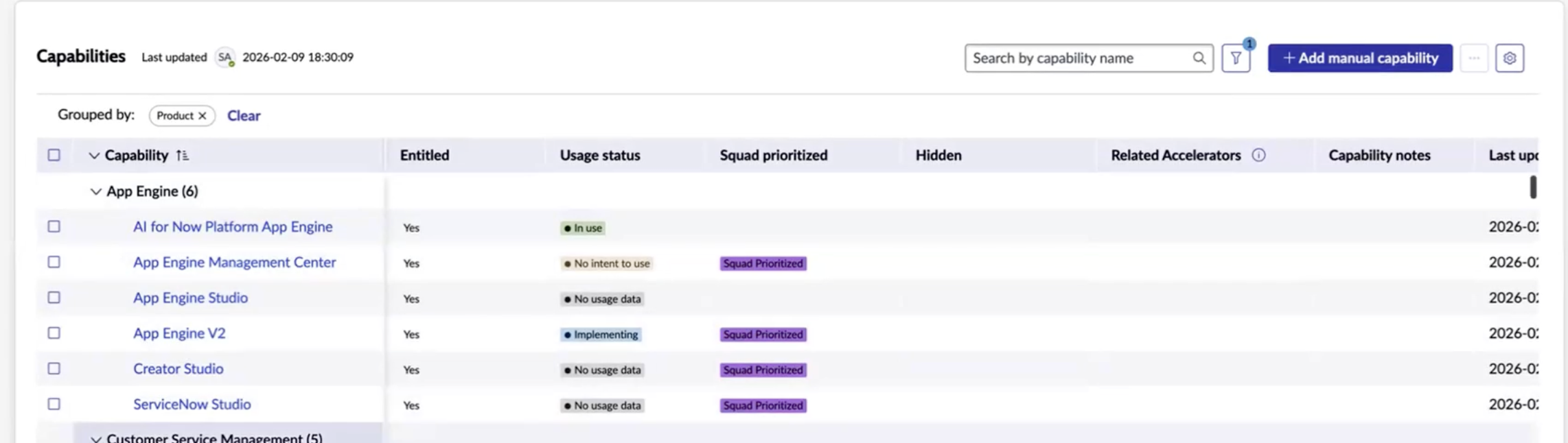
Task: Check the AI for Now Platform App Engine row
Action: (54, 226)
